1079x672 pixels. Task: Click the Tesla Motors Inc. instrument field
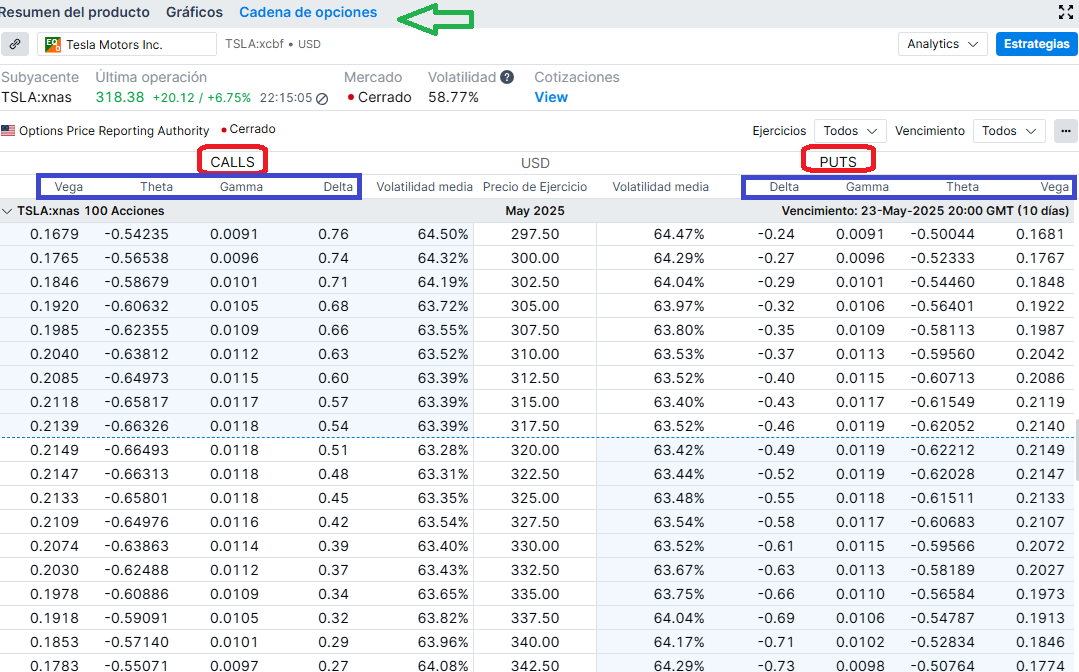coord(127,44)
